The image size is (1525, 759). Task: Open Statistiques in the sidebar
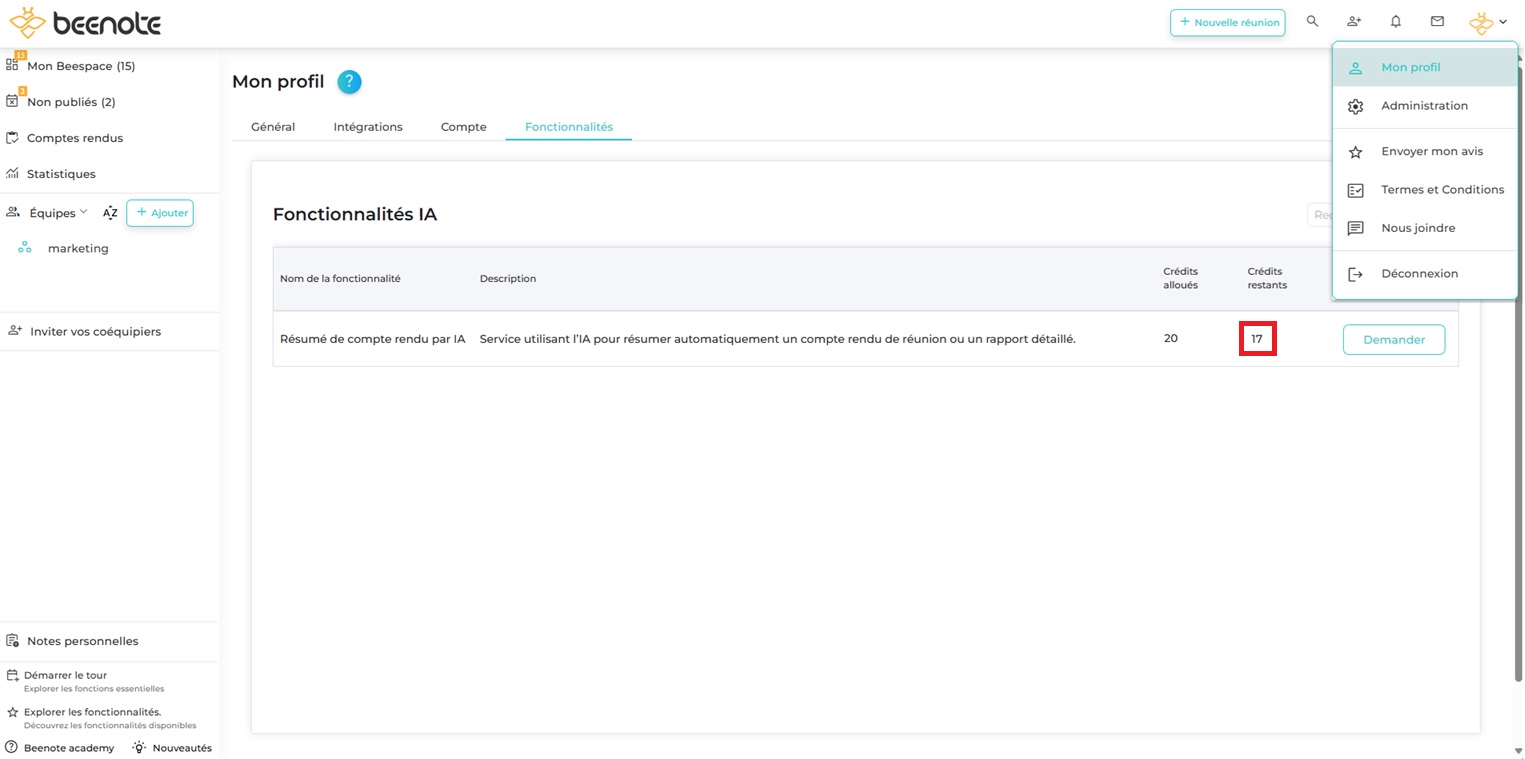[x=61, y=174]
